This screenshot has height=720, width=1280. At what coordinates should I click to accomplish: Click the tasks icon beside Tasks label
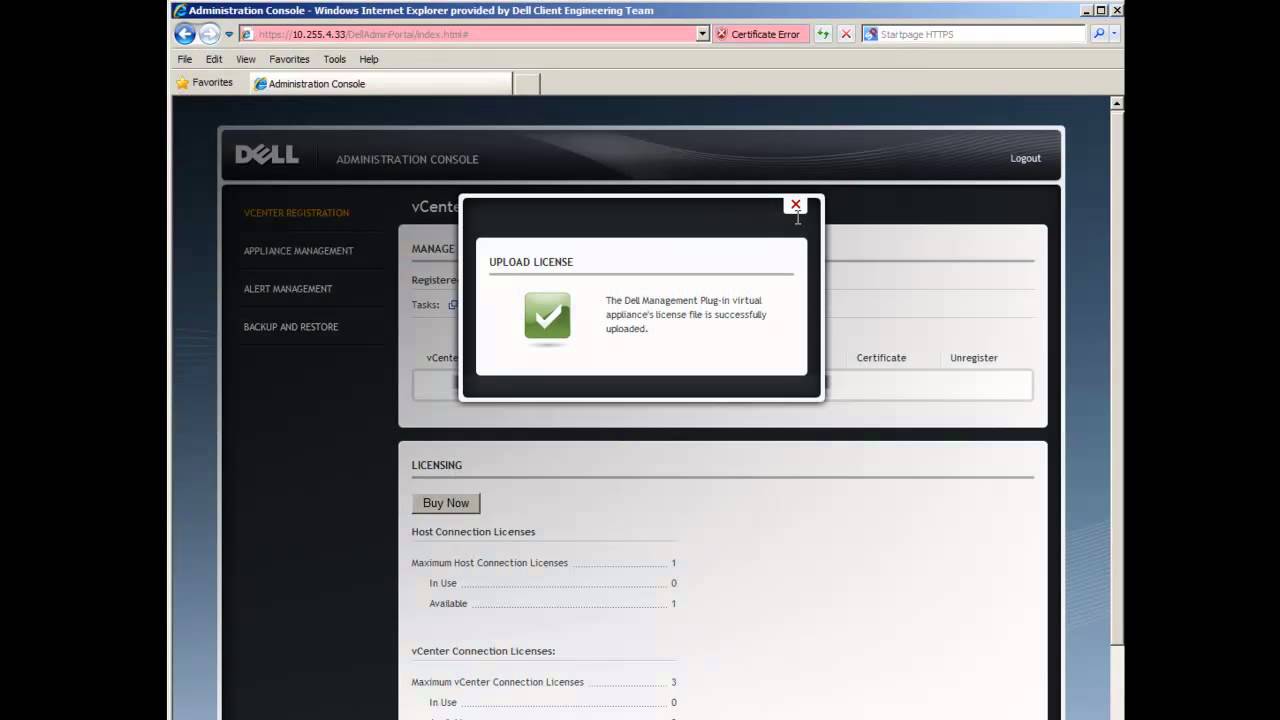point(453,305)
